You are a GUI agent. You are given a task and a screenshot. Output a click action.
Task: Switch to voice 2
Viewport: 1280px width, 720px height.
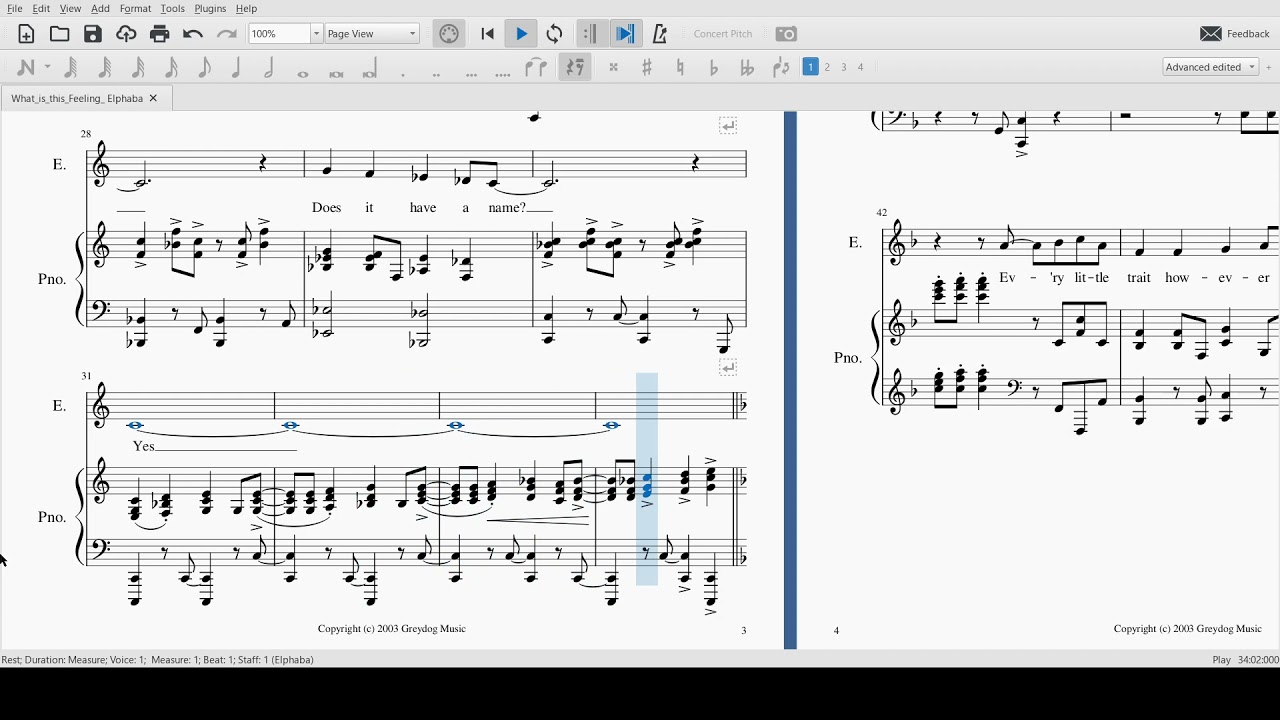(x=828, y=67)
